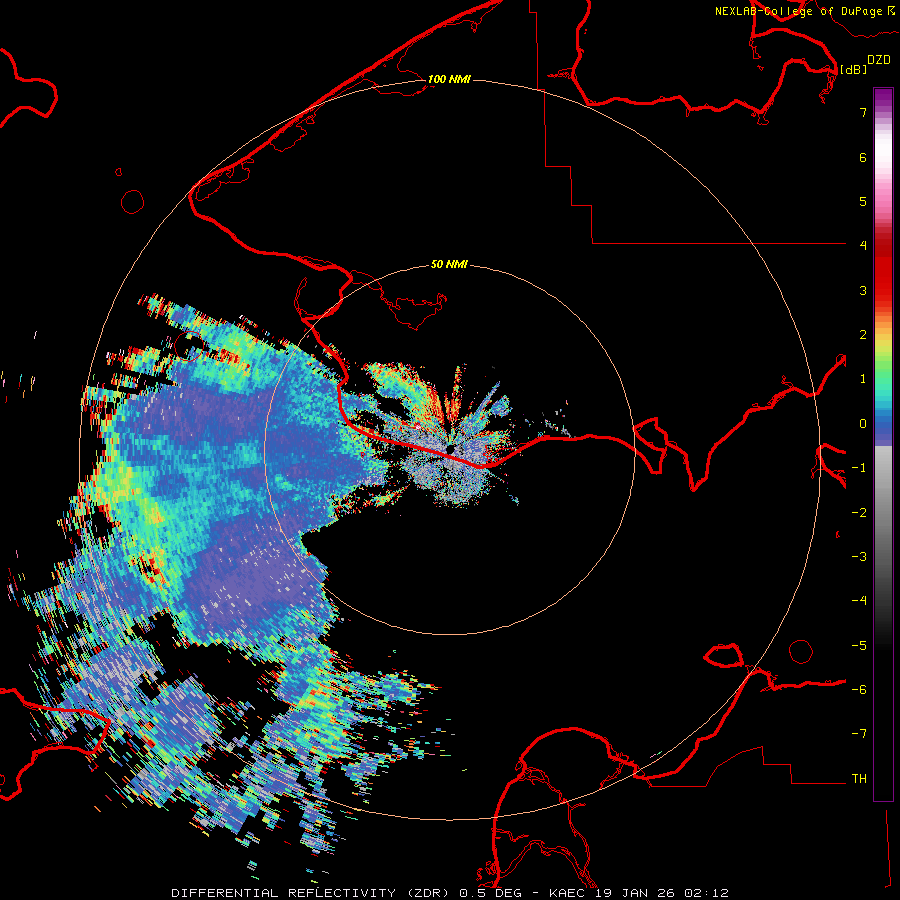
Task: Click the 2 value on the color scale
Action: click(x=863, y=335)
